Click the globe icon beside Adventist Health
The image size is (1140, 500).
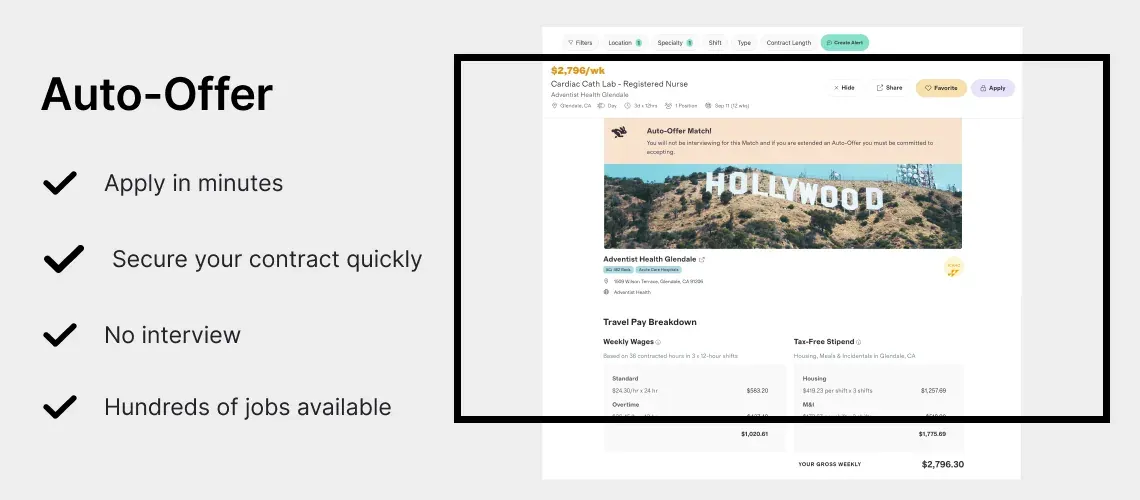tap(606, 292)
